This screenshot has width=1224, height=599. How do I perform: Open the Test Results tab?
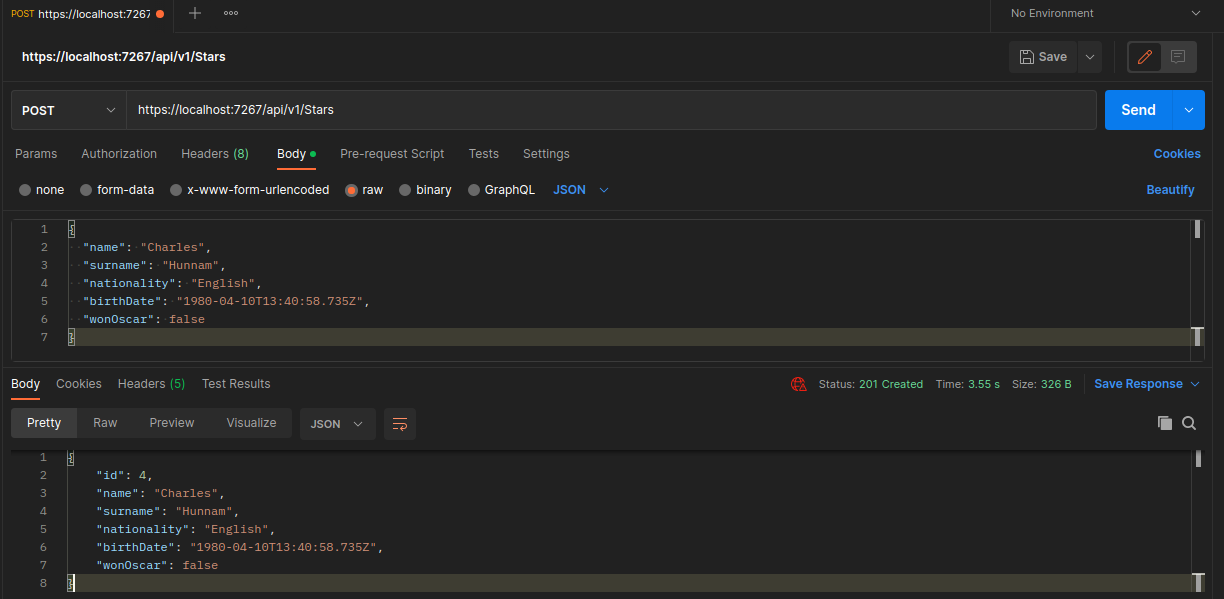(x=236, y=384)
